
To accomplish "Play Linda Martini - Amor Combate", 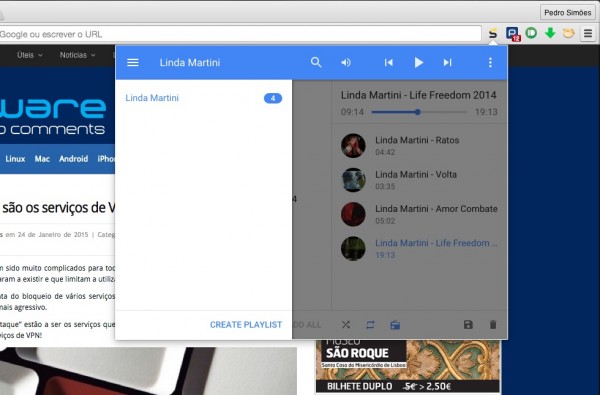I will (x=420, y=214).
